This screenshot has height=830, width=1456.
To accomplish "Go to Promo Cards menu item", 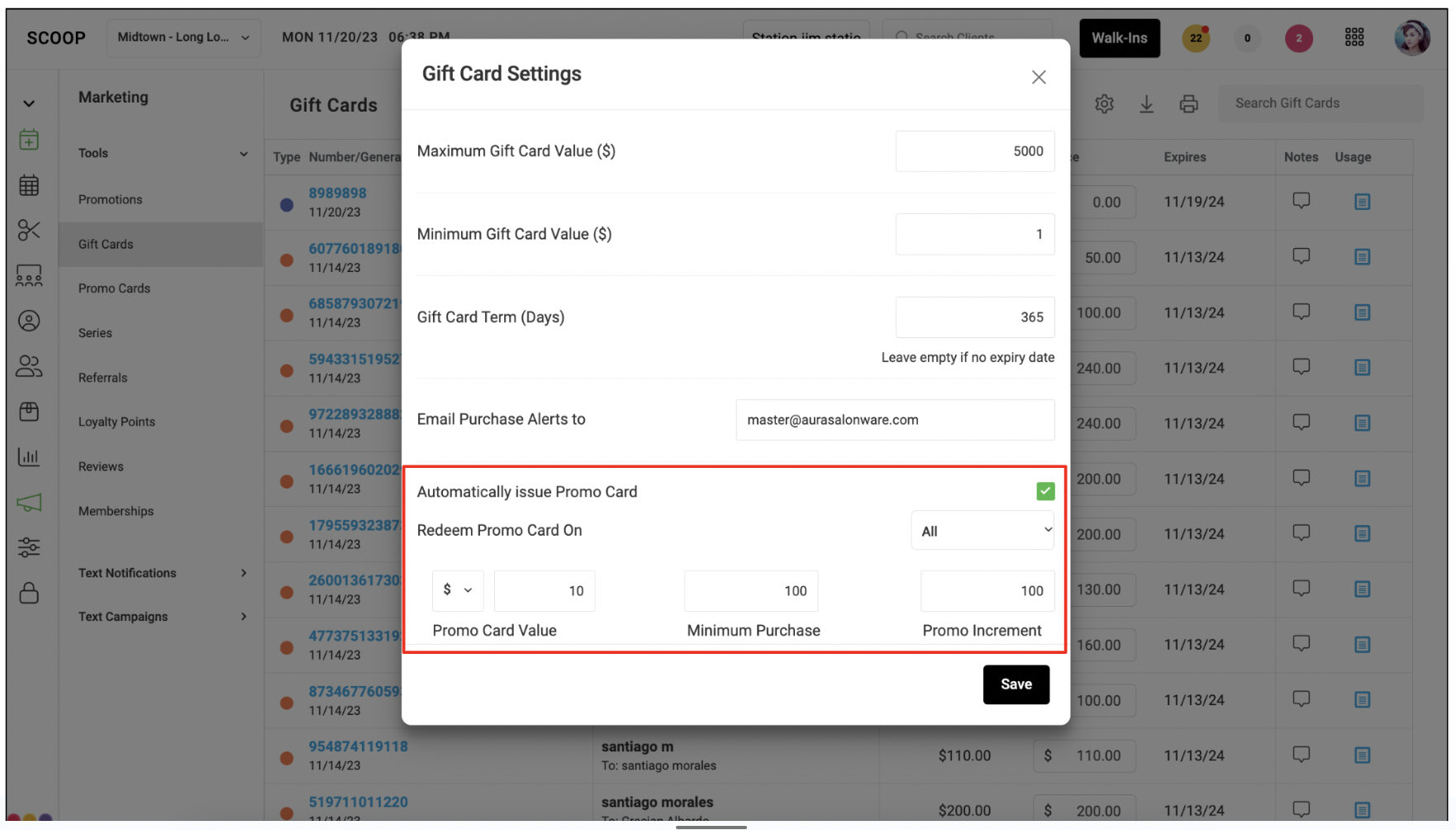I will pos(114,289).
